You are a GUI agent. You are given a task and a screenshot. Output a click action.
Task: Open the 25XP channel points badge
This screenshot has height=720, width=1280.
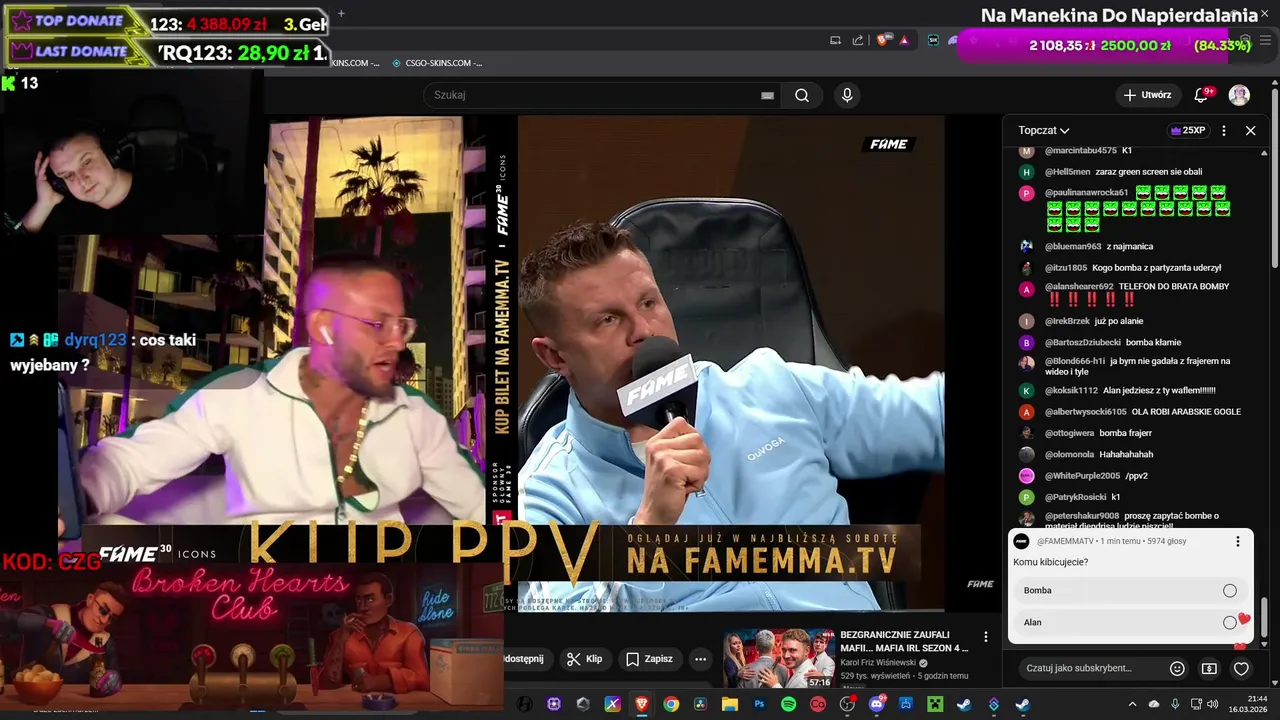click(x=1188, y=130)
